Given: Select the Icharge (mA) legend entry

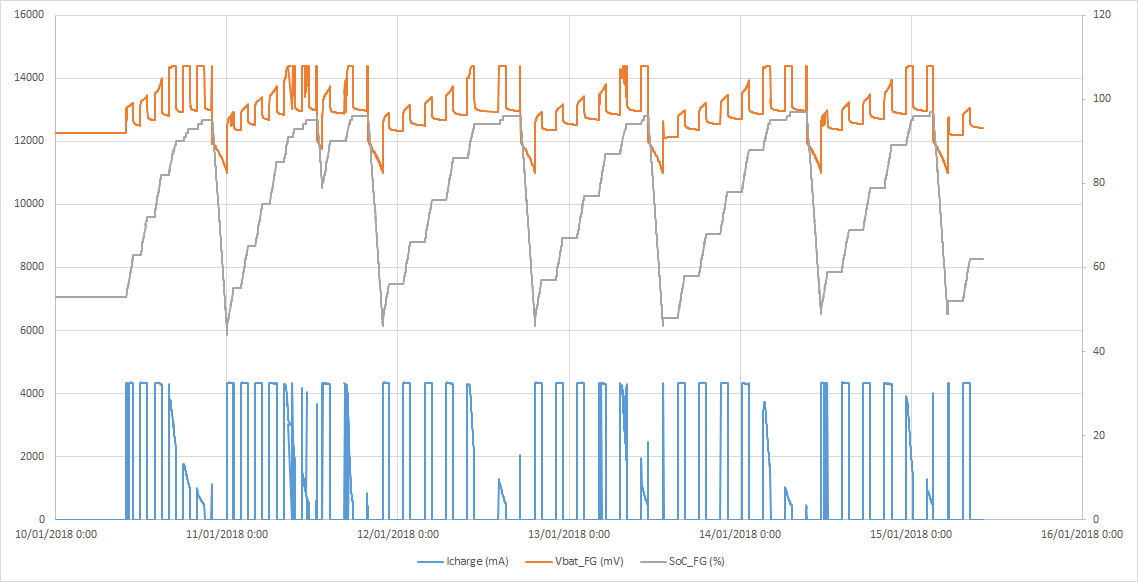Looking at the screenshot, I should [462, 562].
